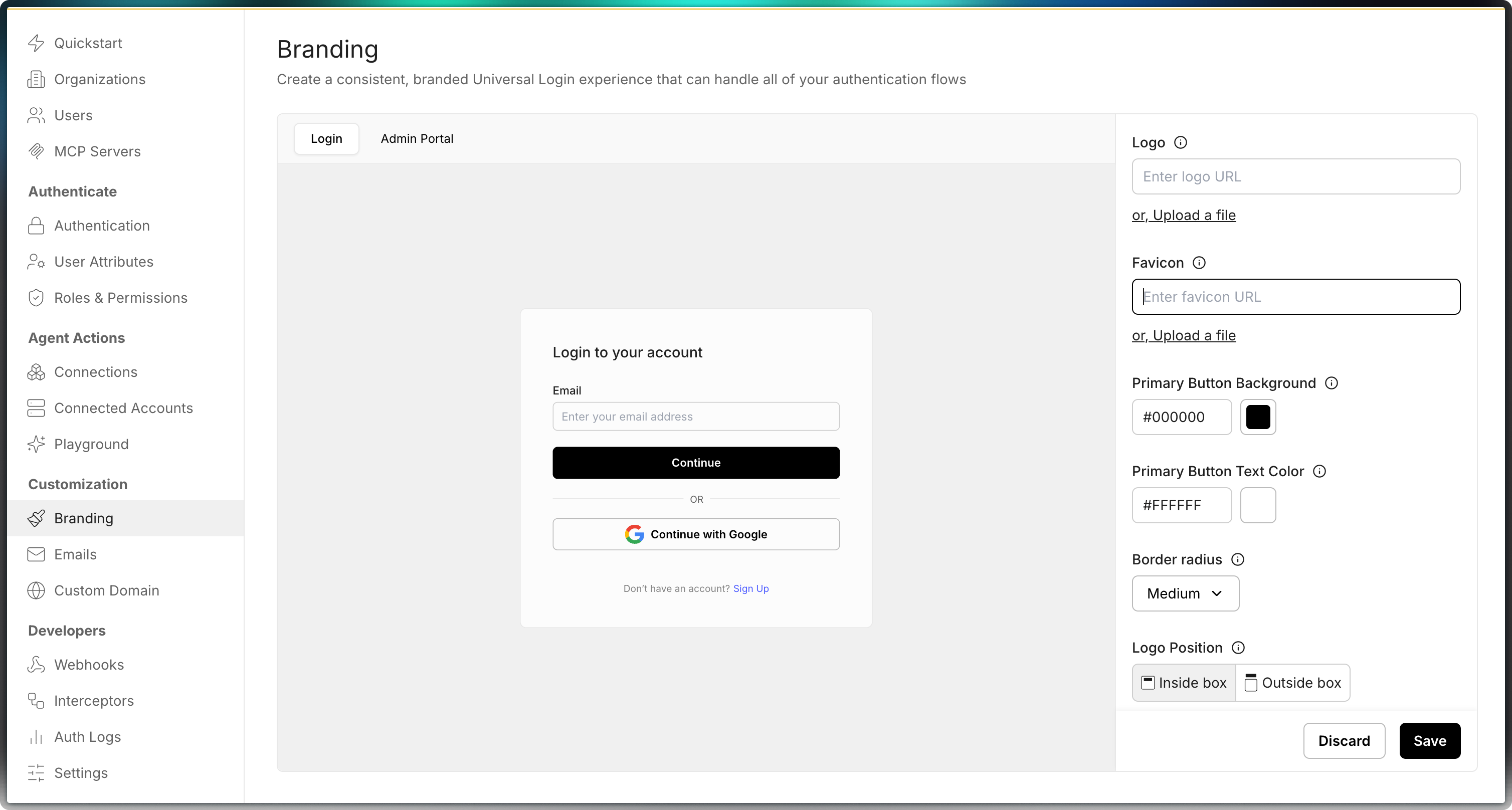The image size is (1512, 810).
Task: Click Primary Button Text Color info icon
Action: pos(1319,471)
